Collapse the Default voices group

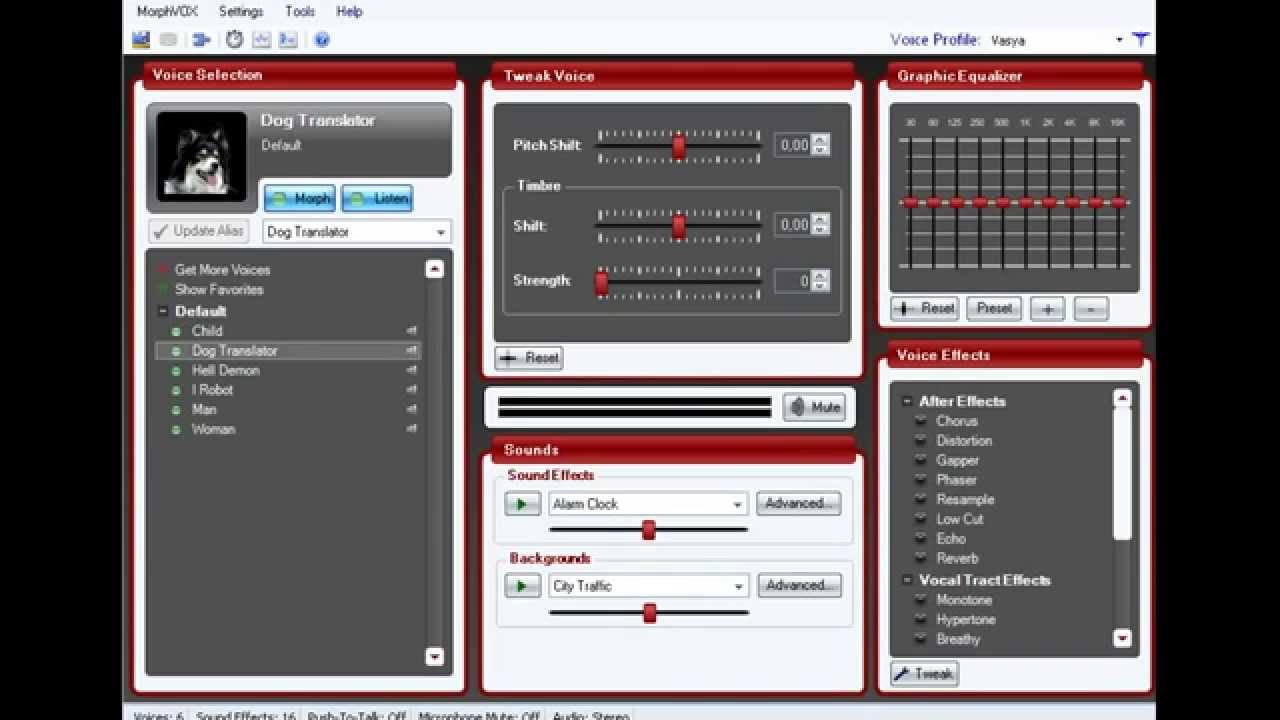(x=163, y=311)
